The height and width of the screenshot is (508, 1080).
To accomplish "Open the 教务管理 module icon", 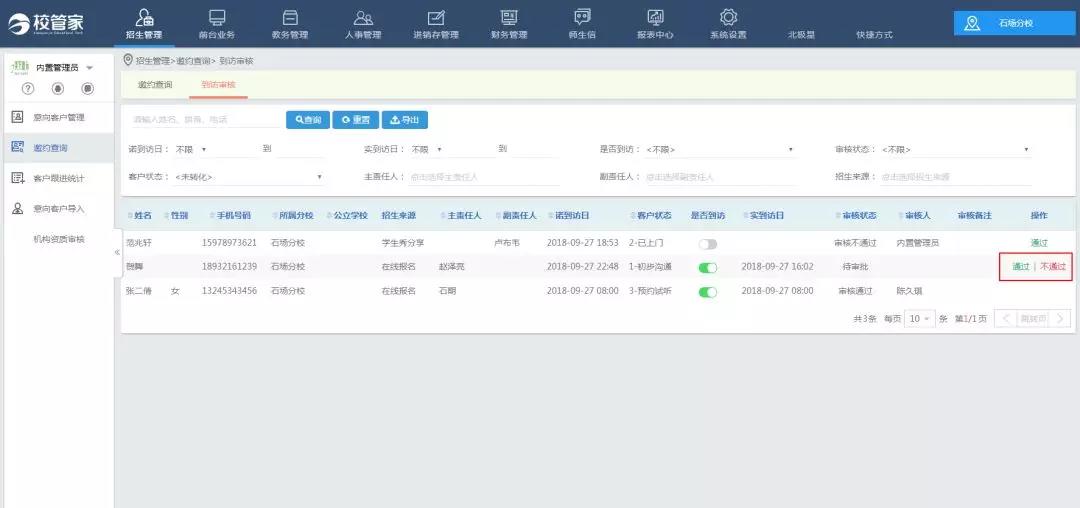I will (290, 18).
